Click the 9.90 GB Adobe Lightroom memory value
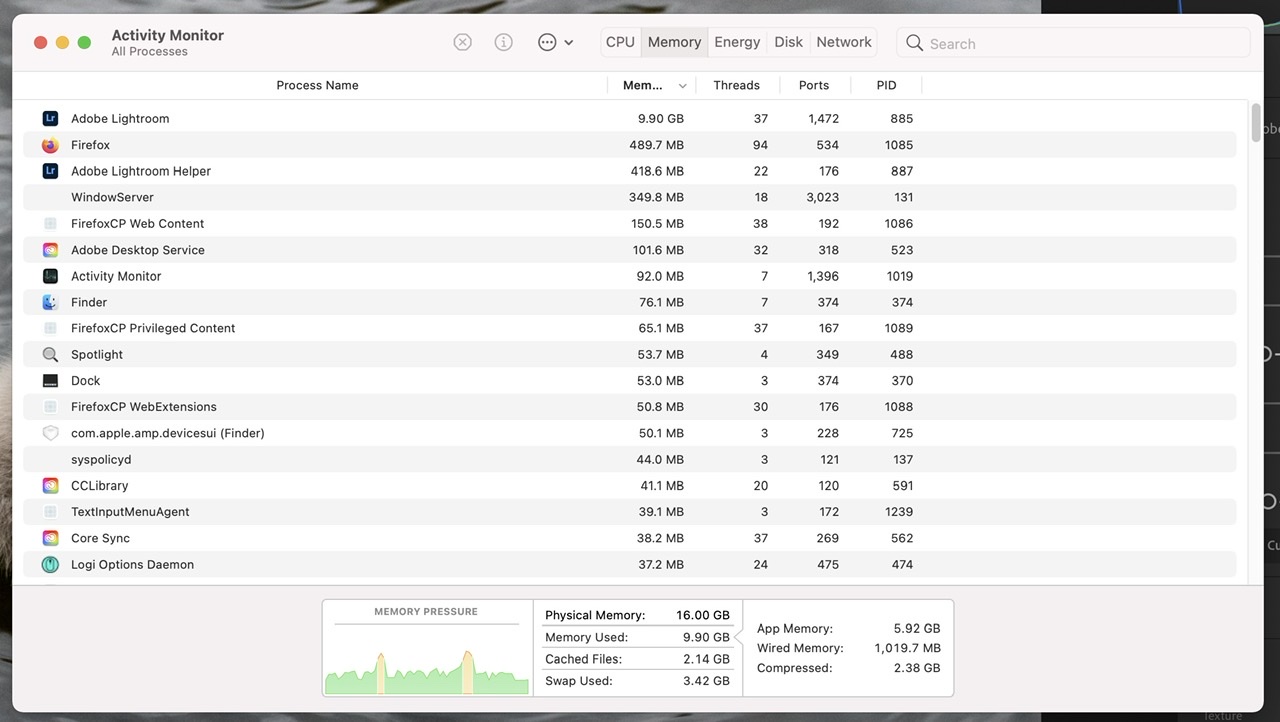 tap(661, 118)
